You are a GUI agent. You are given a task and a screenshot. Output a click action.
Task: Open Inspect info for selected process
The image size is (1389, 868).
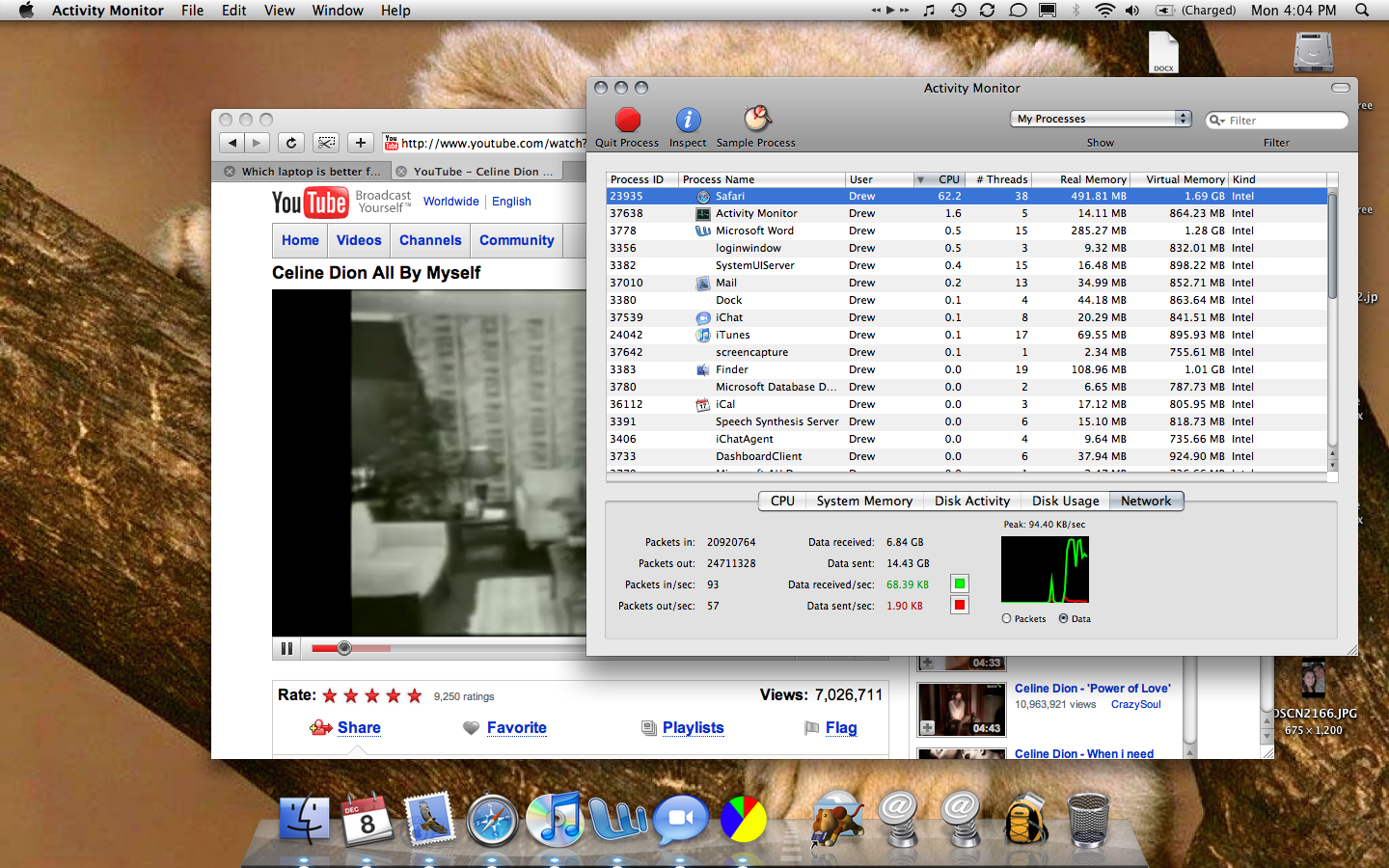tap(688, 120)
